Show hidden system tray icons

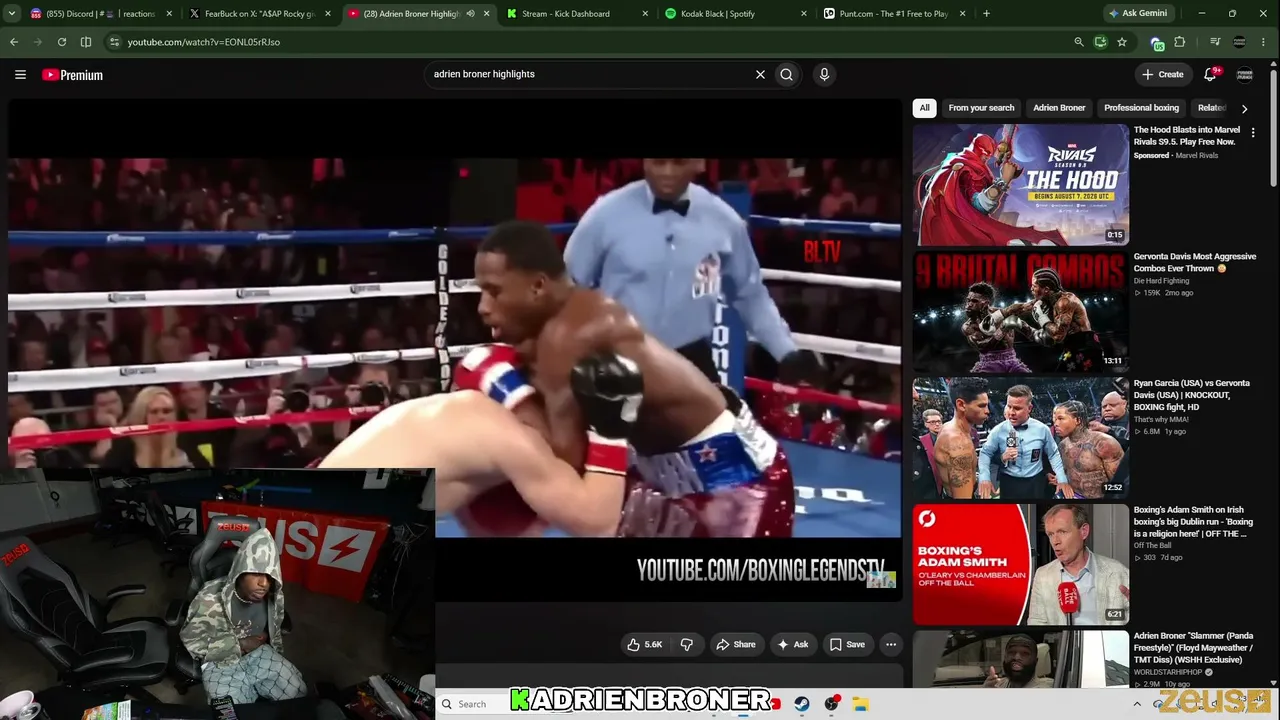[x=1137, y=704]
